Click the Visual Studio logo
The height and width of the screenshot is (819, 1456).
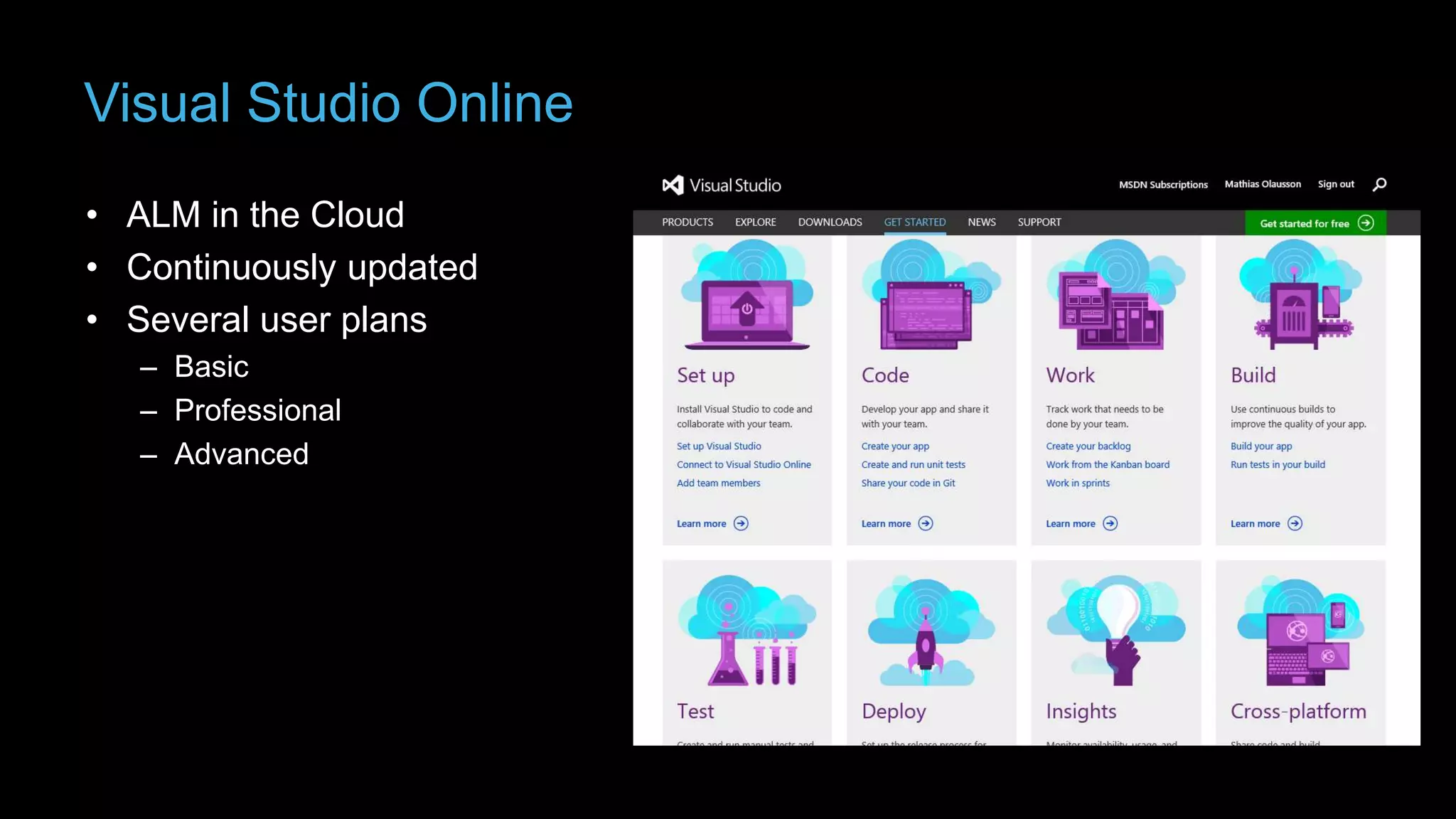[x=722, y=186]
